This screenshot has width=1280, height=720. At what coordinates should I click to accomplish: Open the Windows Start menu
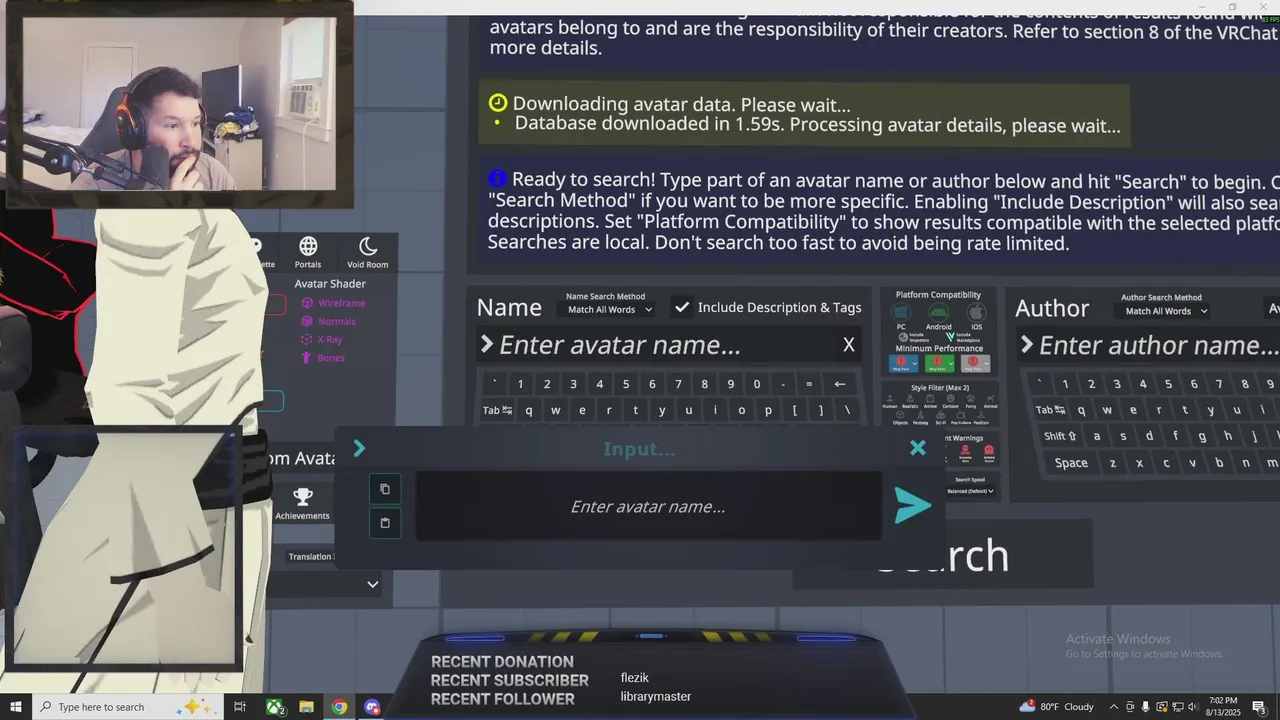pos(15,707)
